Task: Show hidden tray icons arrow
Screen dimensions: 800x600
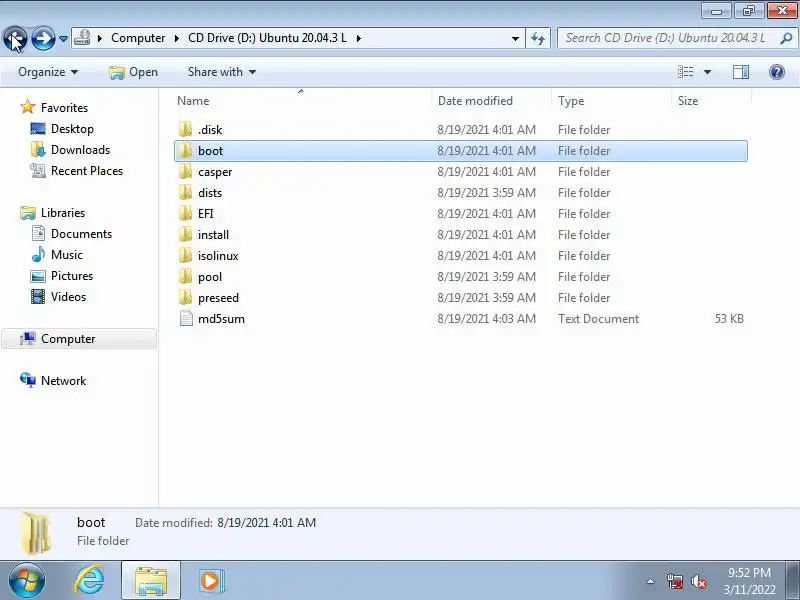Action: coord(650,581)
